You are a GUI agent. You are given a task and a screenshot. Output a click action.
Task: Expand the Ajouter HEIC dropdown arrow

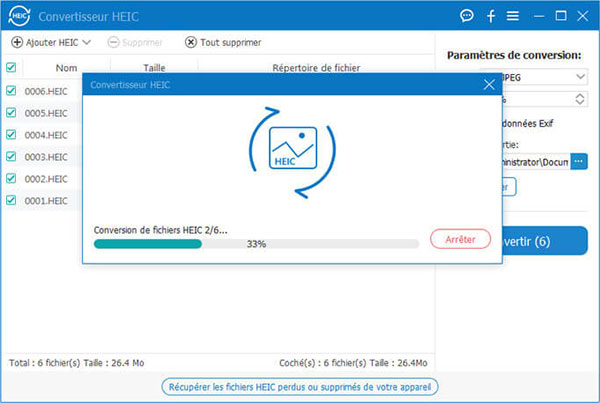(x=86, y=42)
